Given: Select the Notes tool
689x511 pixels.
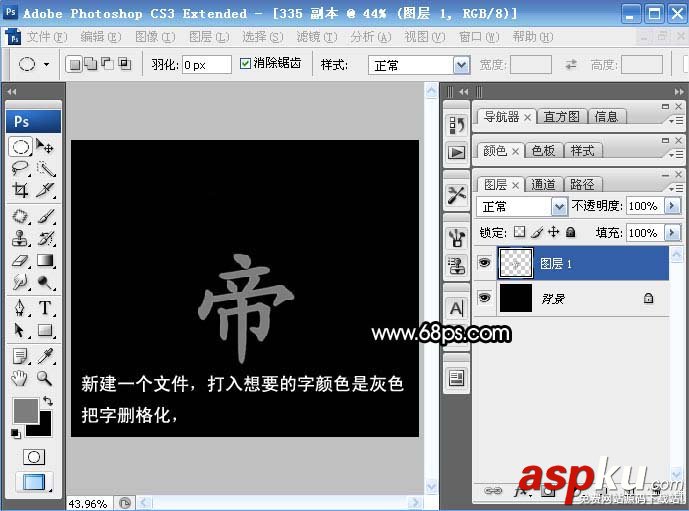Looking at the screenshot, I should 20,356.
